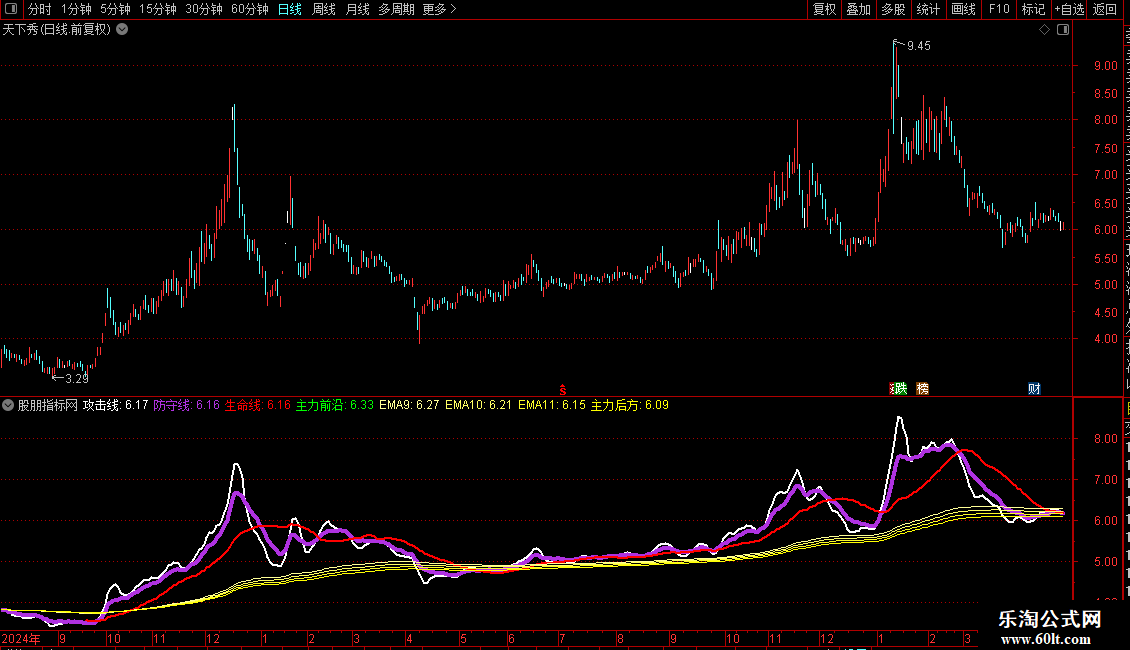Click the 统计 statistics button
1130x650 pixels.
[x=928, y=9]
